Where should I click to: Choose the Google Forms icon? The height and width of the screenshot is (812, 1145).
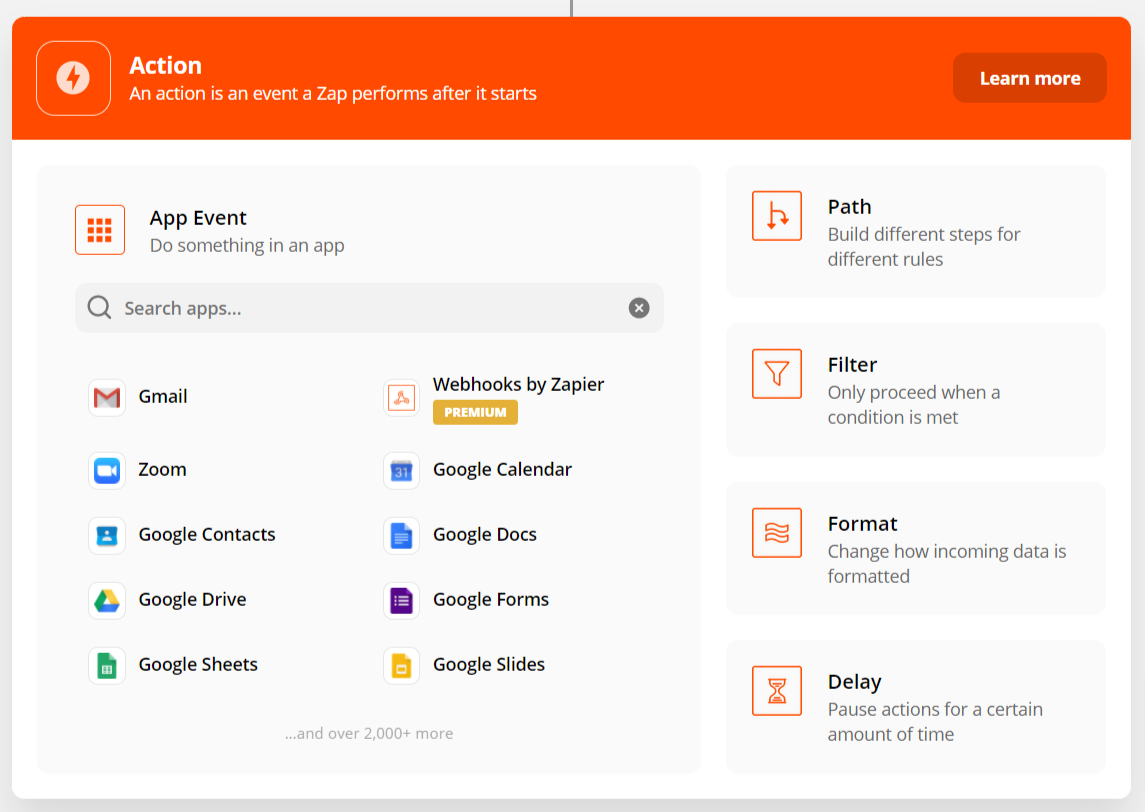click(x=402, y=600)
